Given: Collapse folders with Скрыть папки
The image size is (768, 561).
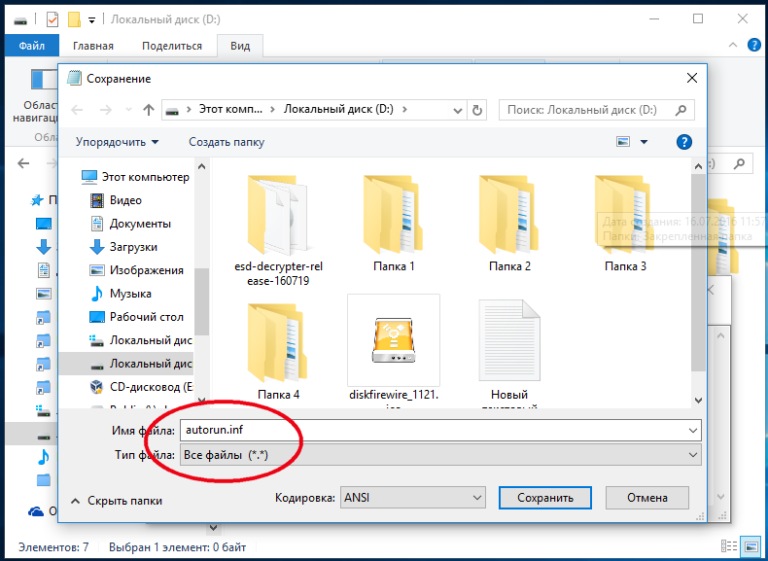Looking at the screenshot, I should point(117,500).
